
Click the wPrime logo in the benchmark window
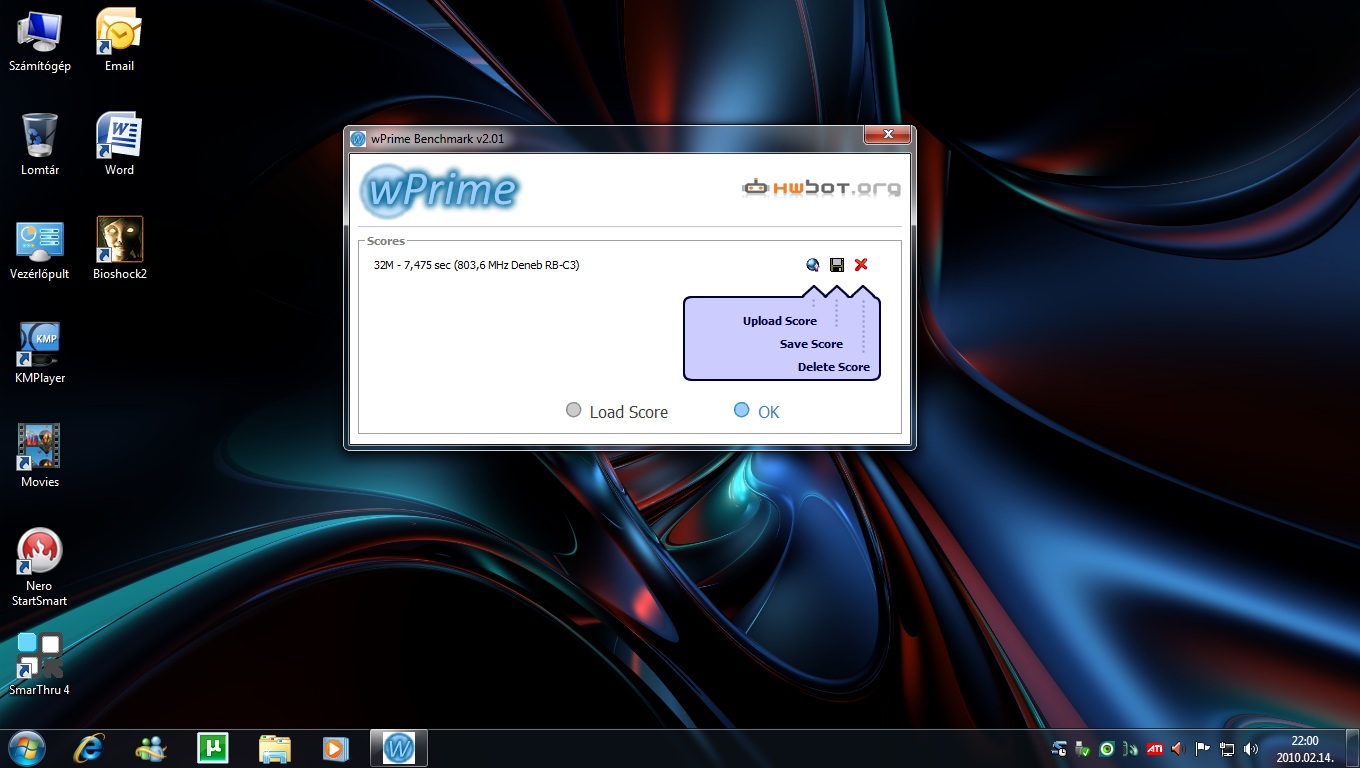441,190
